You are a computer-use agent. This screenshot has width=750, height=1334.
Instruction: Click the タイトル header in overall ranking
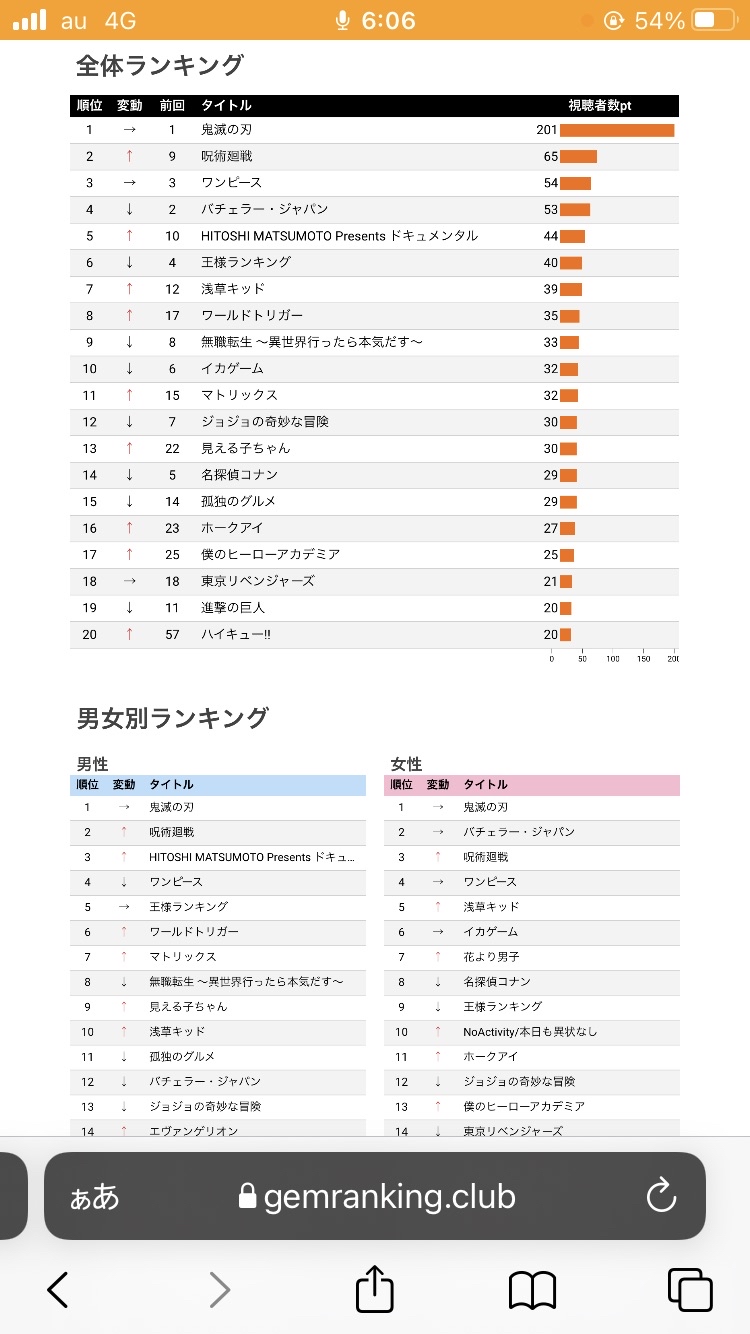226,105
